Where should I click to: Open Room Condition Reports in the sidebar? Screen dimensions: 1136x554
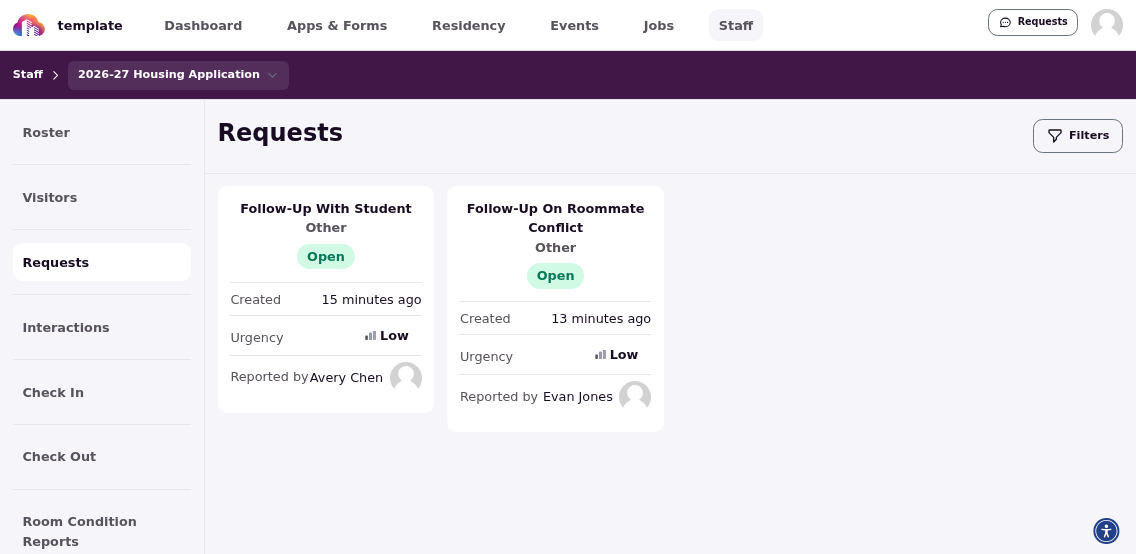tap(102, 532)
